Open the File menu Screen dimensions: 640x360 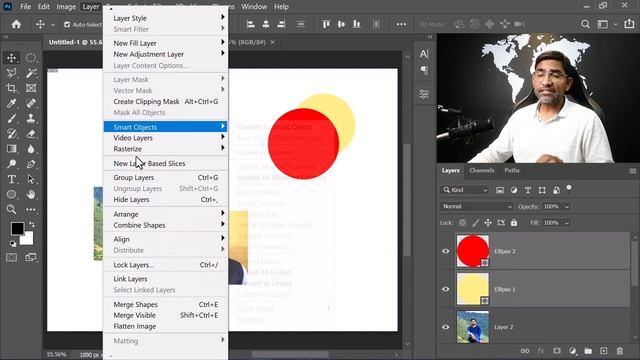pyautogui.click(x=25, y=7)
